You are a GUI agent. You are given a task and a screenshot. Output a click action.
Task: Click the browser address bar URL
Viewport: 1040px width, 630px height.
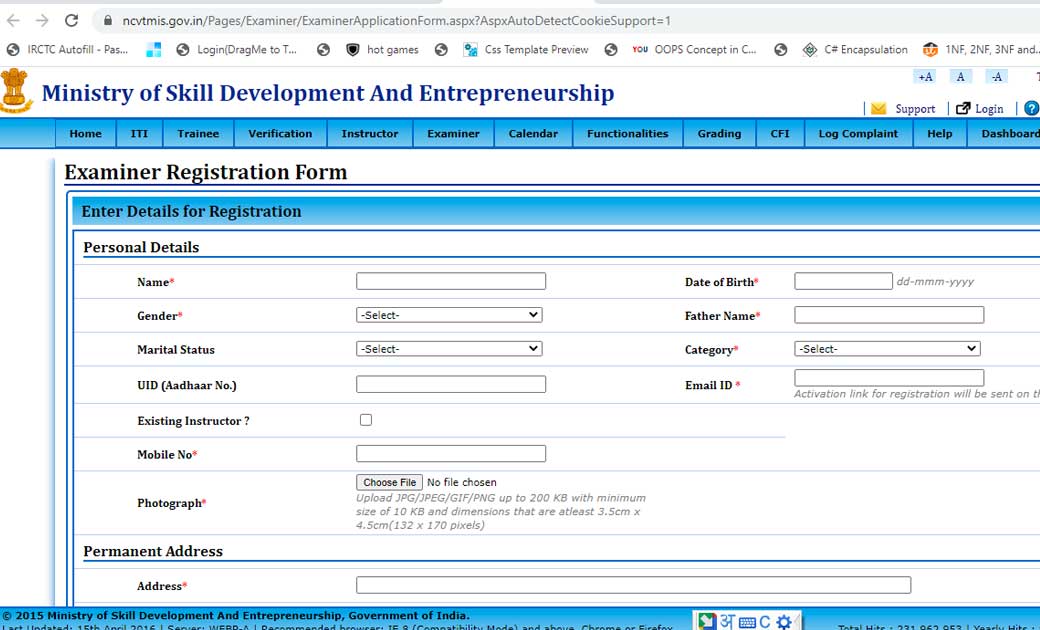coord(397,21)
